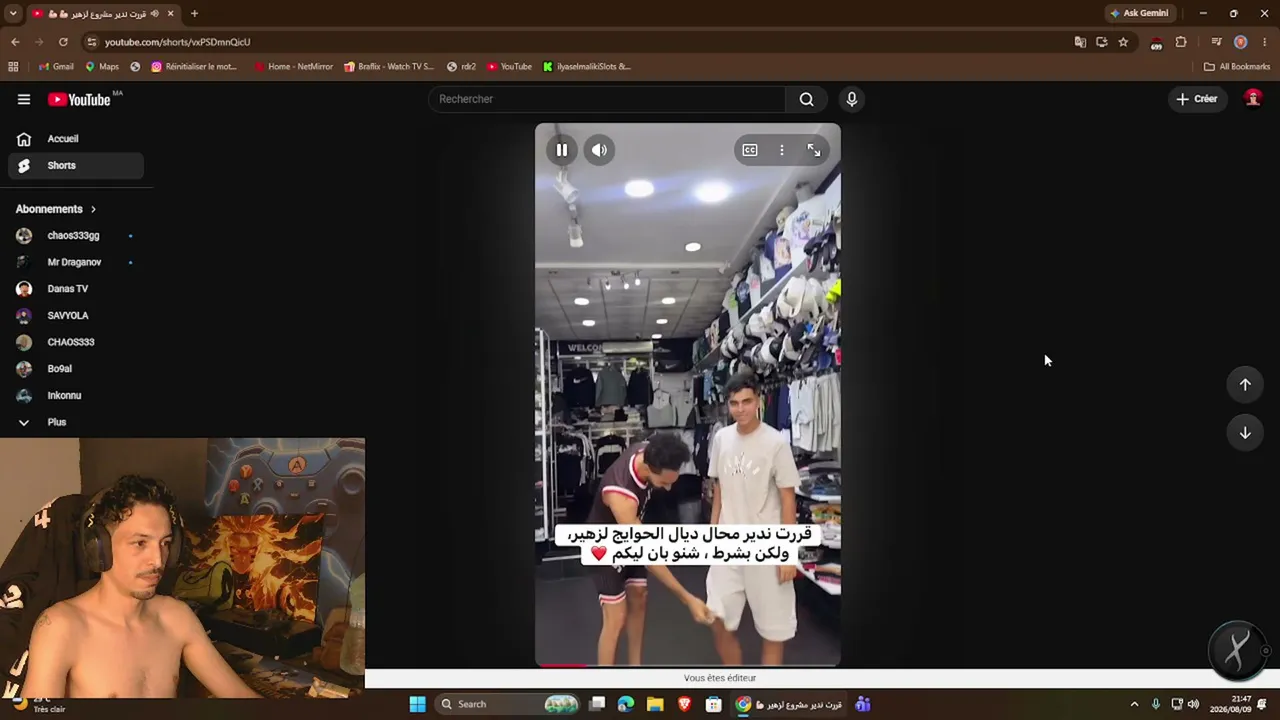The image size is (1280, 720).
Task: Open the Réinitialiser le mot bookmark
Action: [x=194, y=67]
